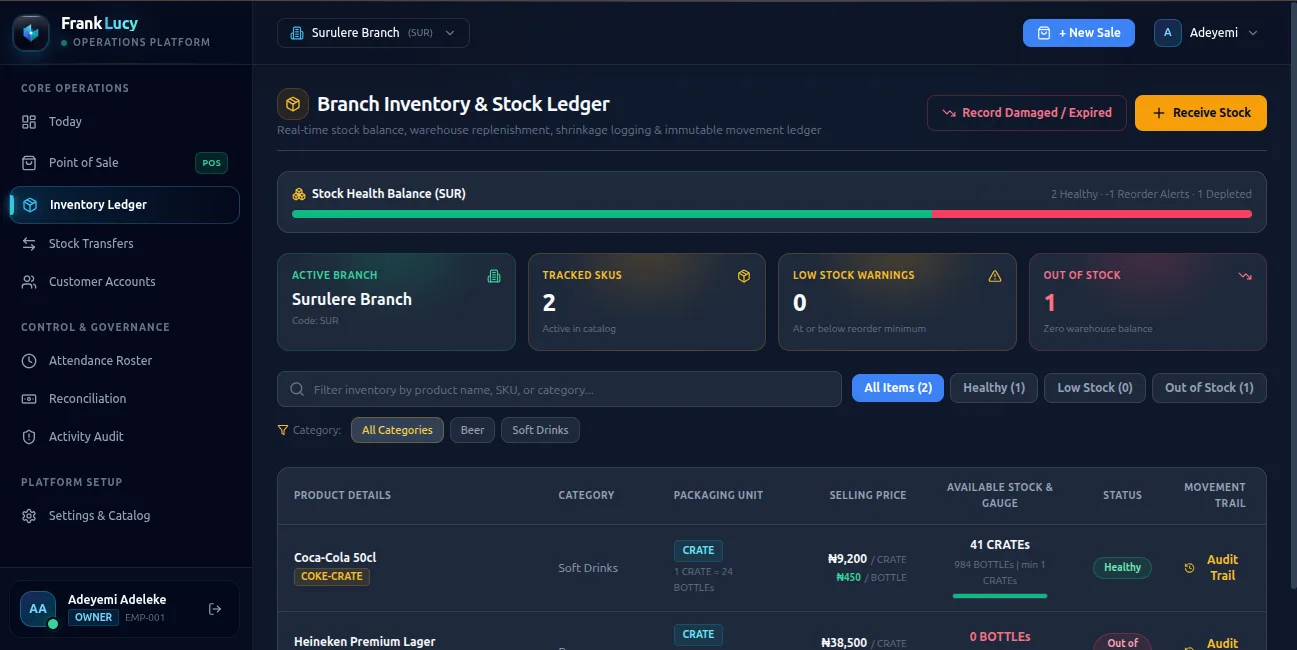This screenshot has height=650, width=1297.
Task: Click the red depleted stock bar segment
Action: (1092, 214)
